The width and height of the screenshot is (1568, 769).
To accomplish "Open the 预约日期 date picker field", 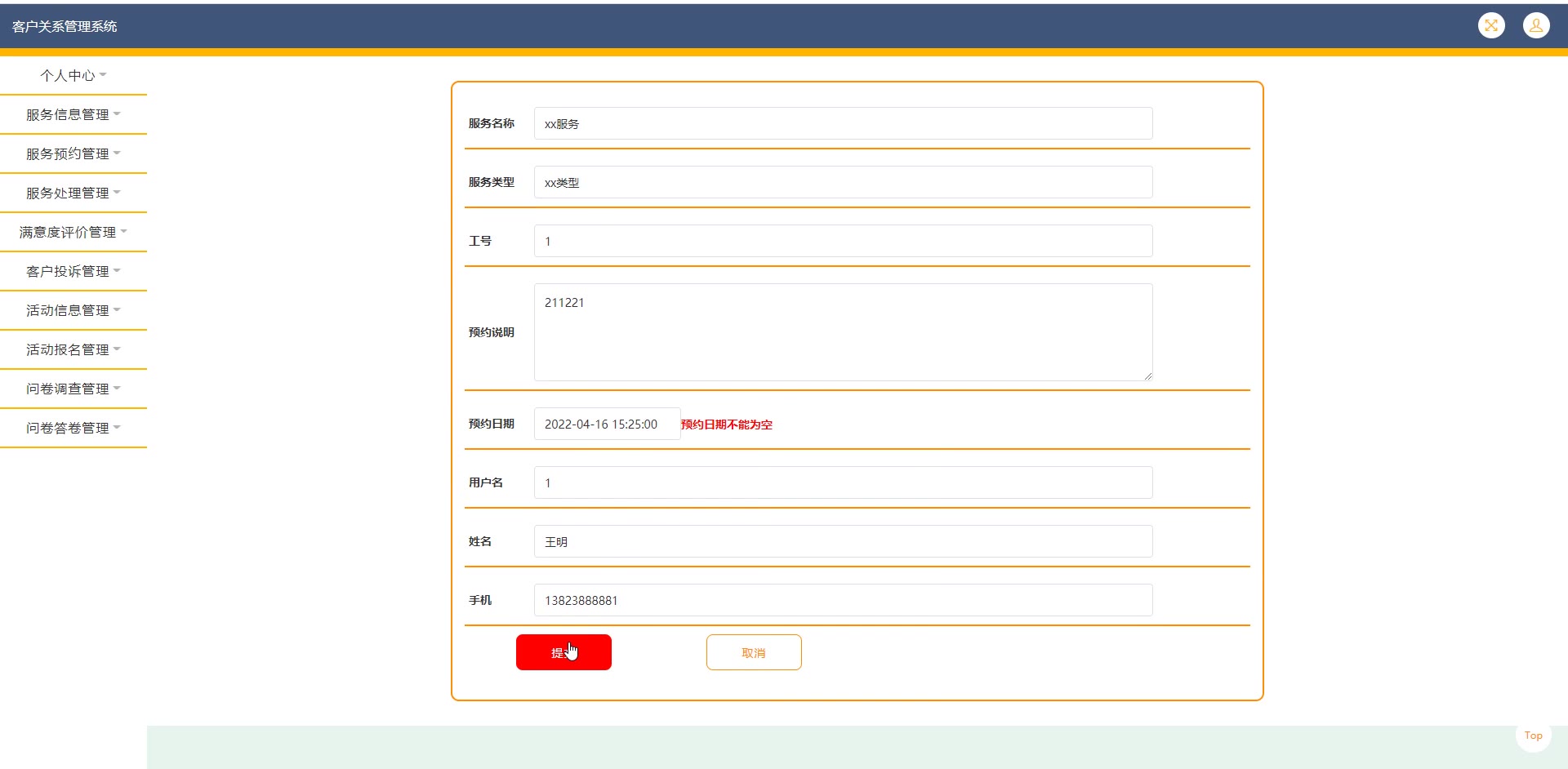I will click(607, 424).
